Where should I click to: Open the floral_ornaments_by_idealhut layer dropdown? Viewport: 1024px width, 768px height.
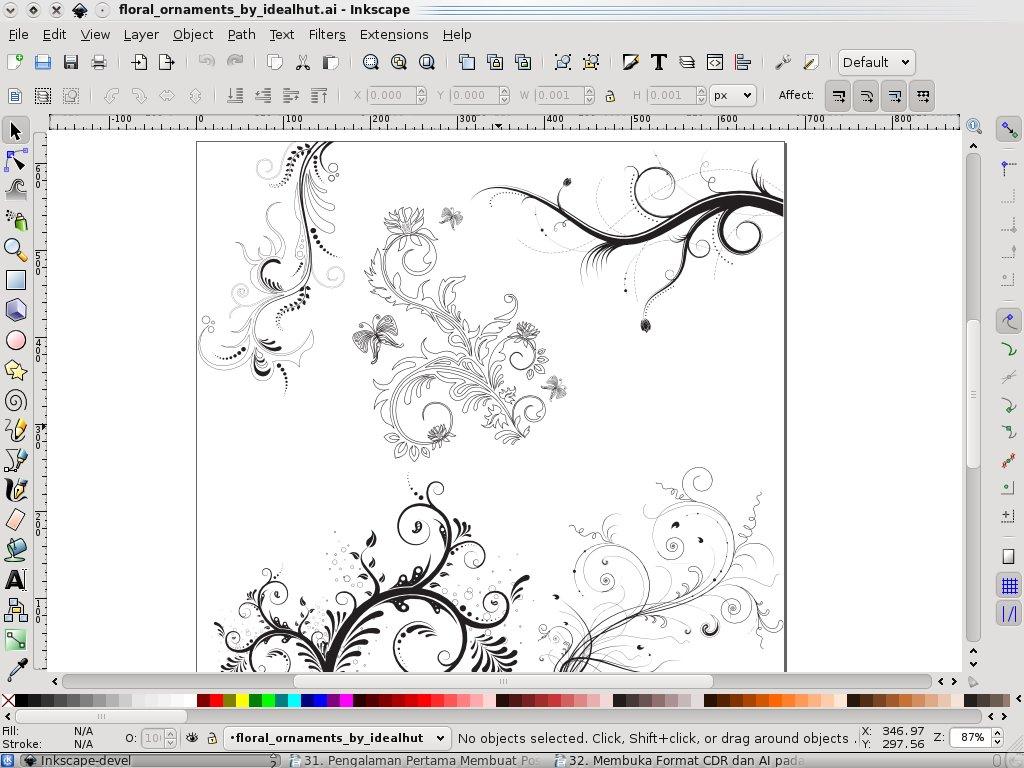336,738
